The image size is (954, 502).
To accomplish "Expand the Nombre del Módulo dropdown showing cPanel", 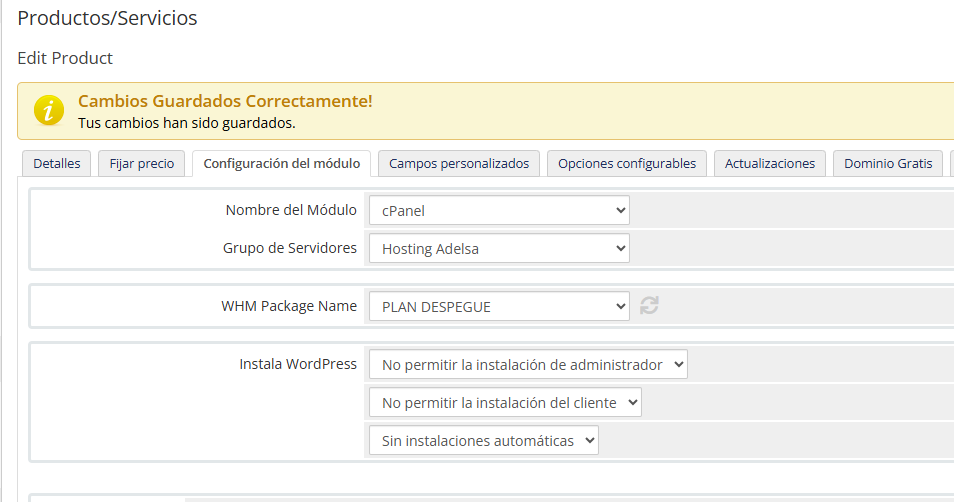I will click(498, 211).
